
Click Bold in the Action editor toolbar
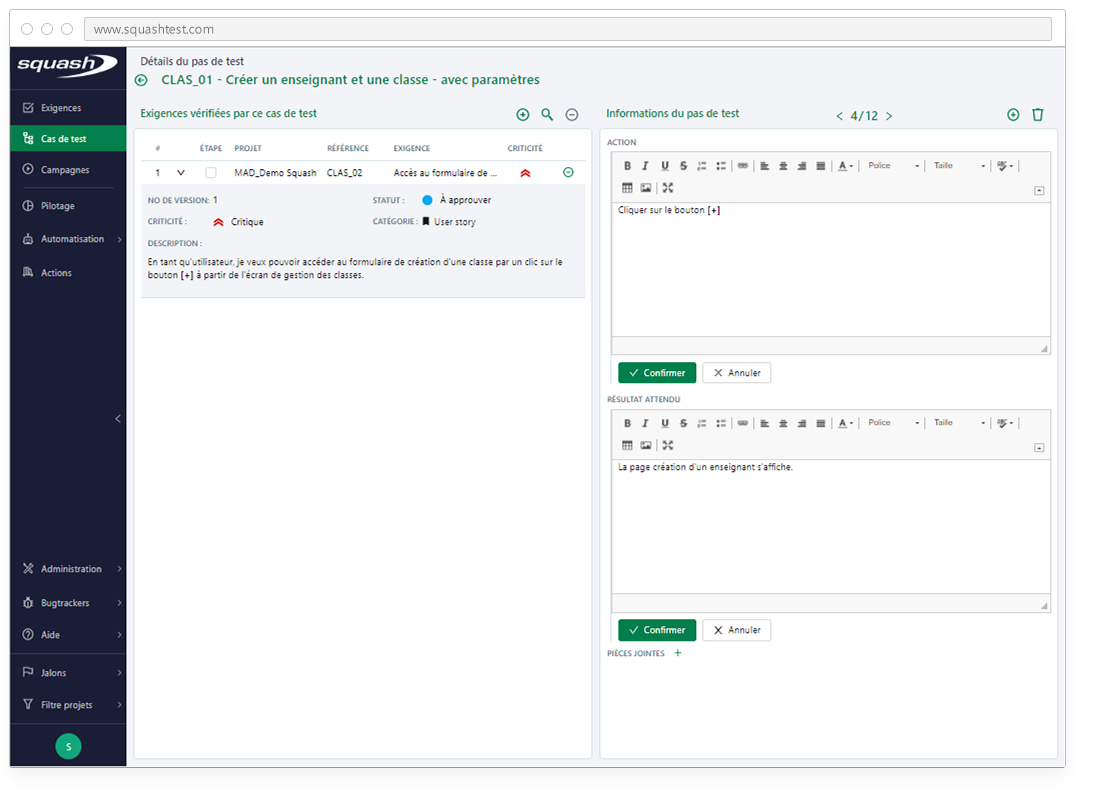pyautogui.click(x=627, y=166)
